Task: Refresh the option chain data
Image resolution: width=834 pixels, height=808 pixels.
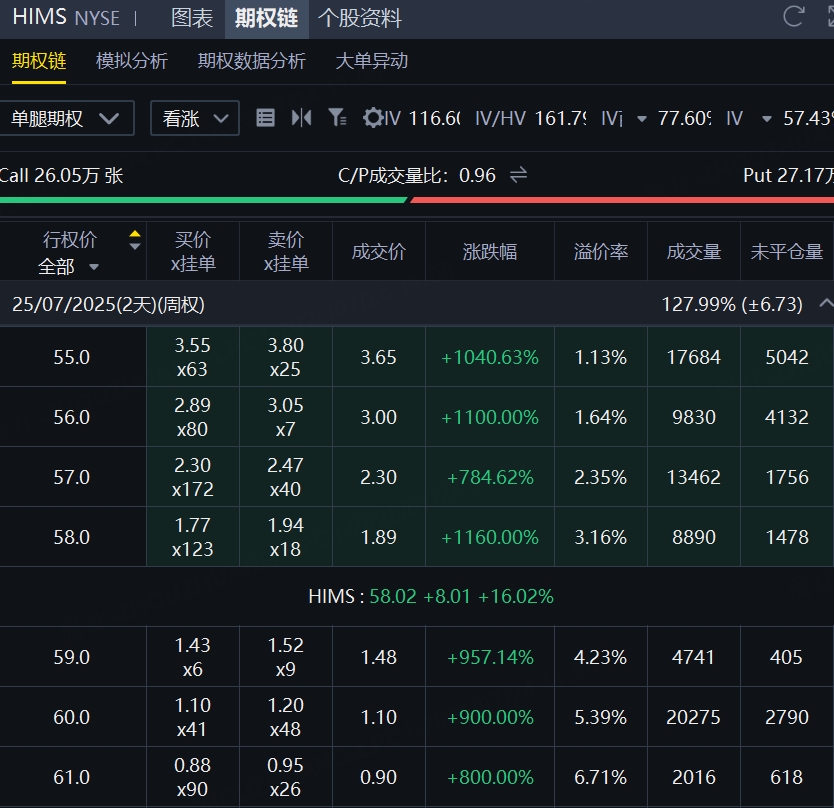Action: pyautogui.click(x=793, y=16)
